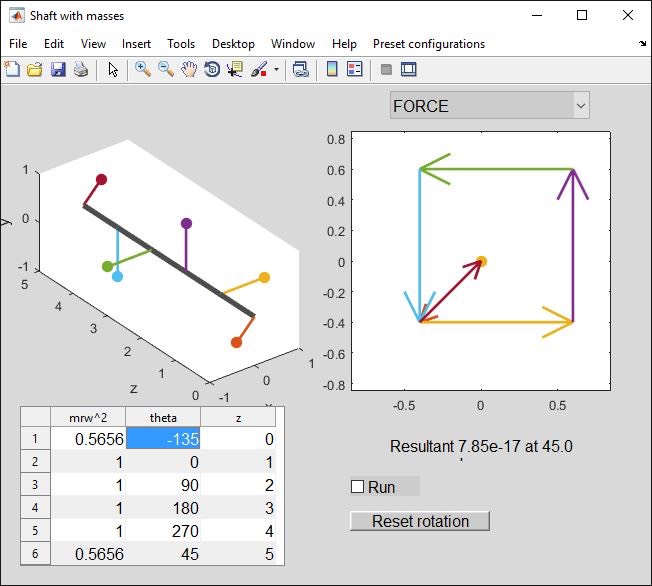Toggle the Run checkbox

pyautogui.click(x=358, y=487)
